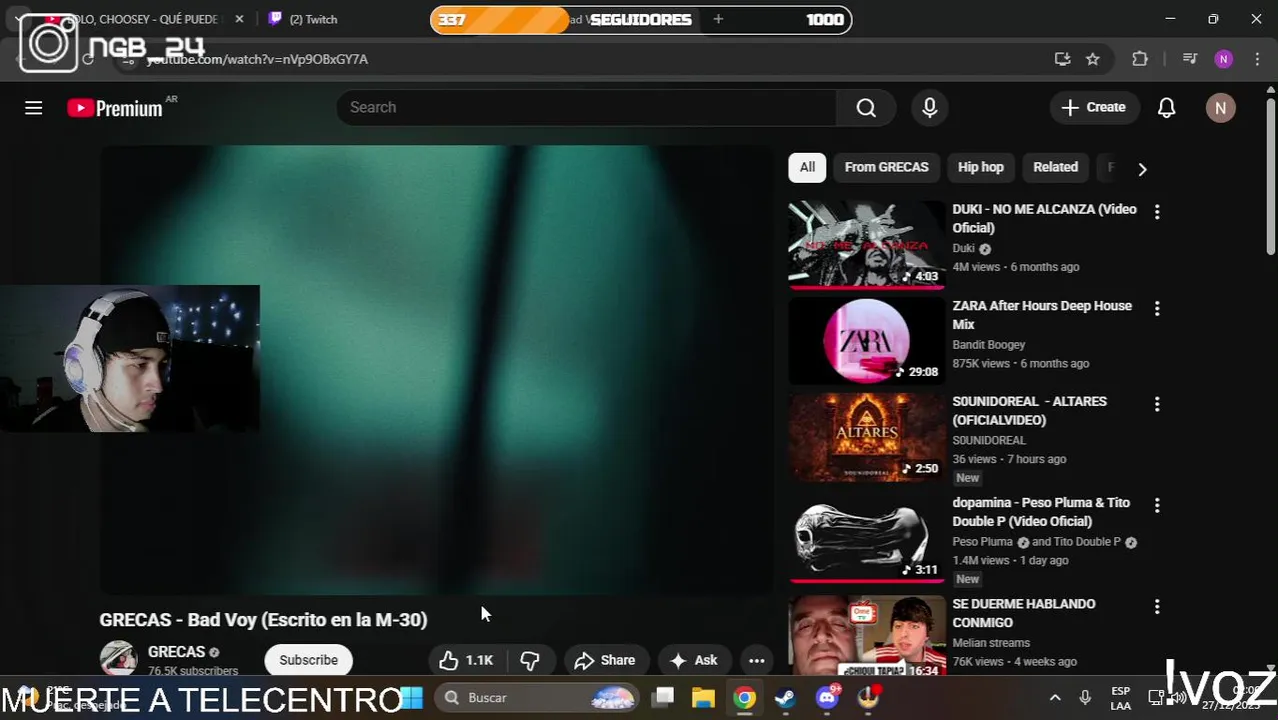Open Steam from the taskbar
This screenshot has width=1278, height=720.
coord(786,698)
